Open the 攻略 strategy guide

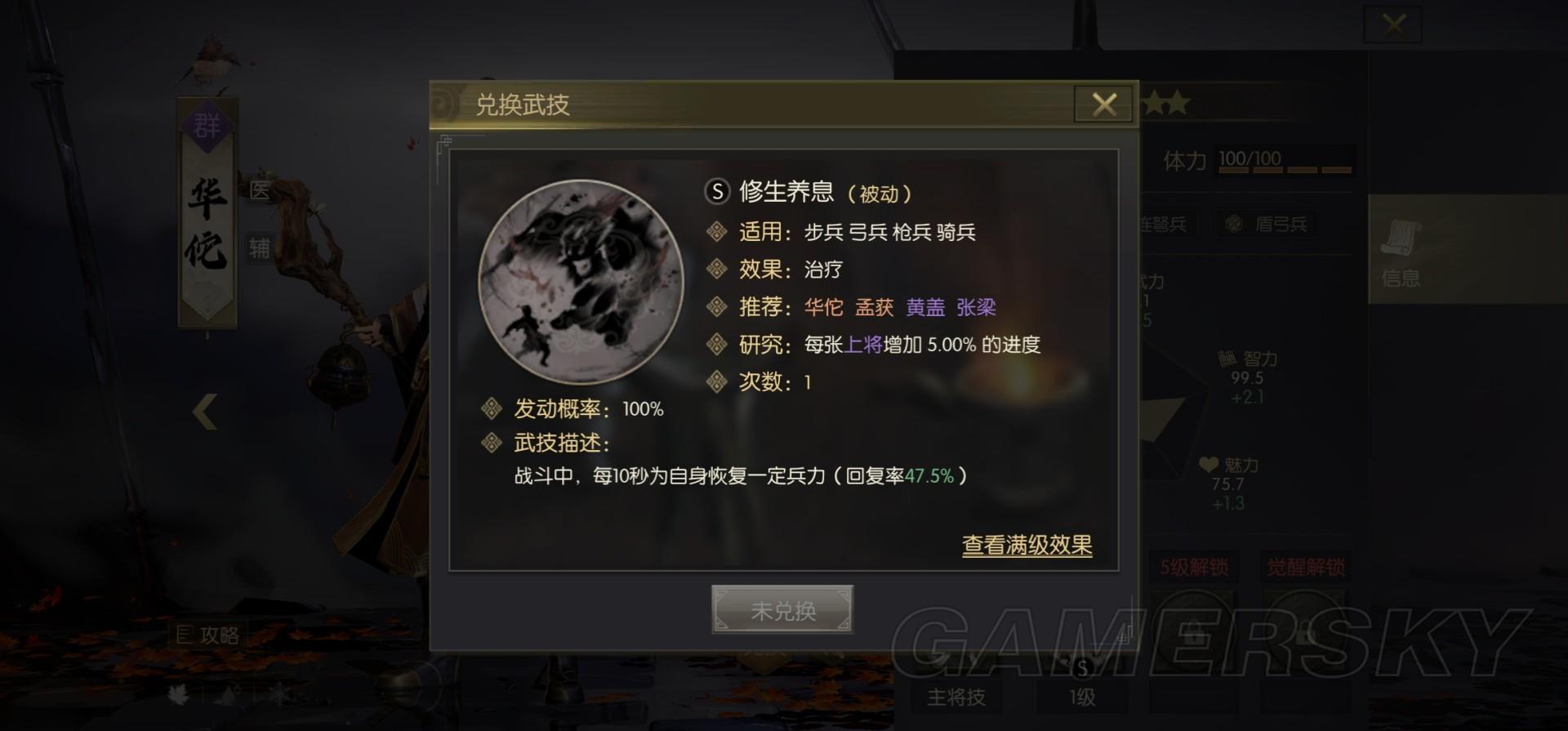click(x=209, y=635)
